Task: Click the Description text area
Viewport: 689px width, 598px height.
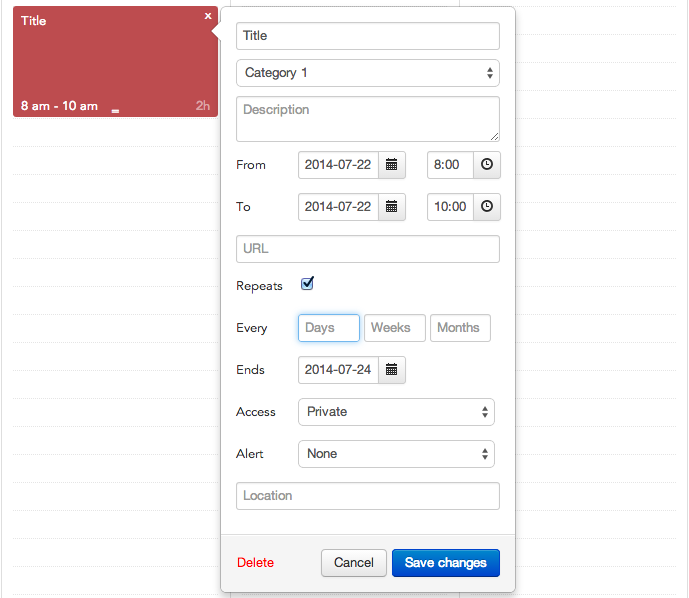Action: [x=368, y=119]
